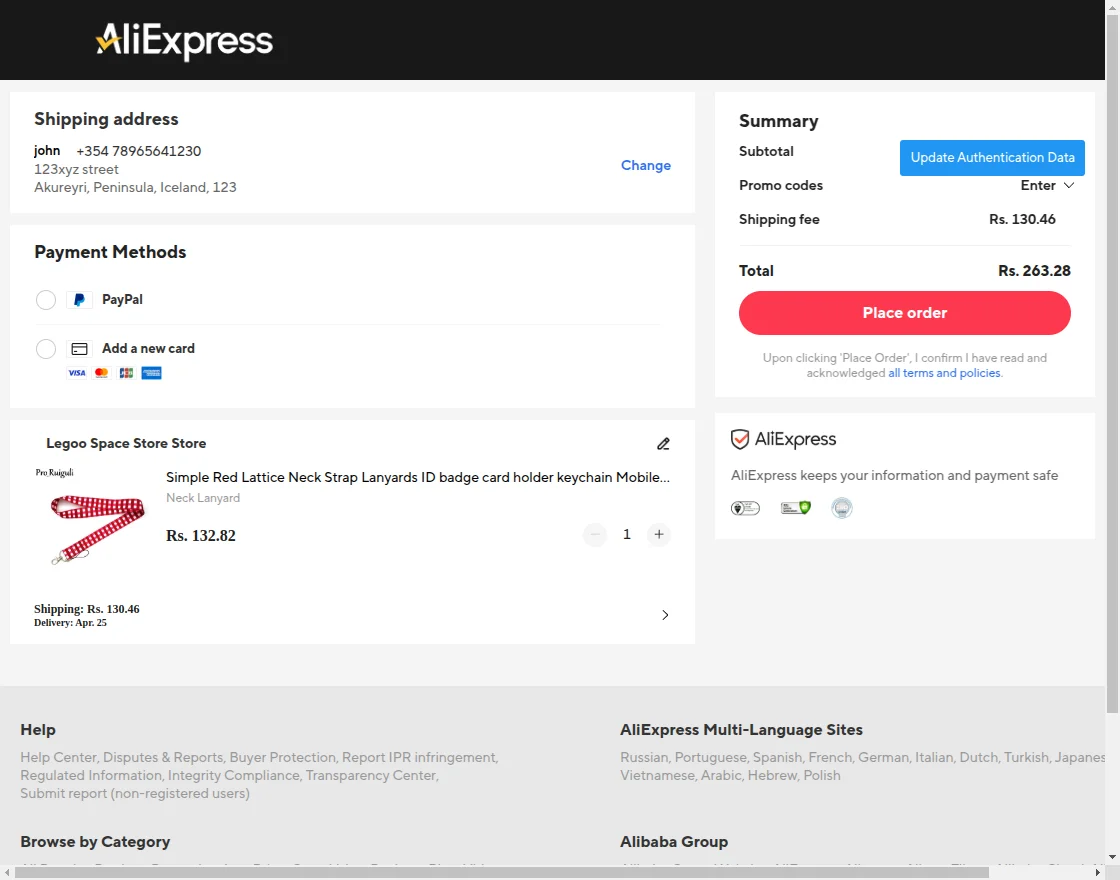The image size is (1120, 880).
Task: Click Update Authentication Data button
Action: click(x=992, y=158)
